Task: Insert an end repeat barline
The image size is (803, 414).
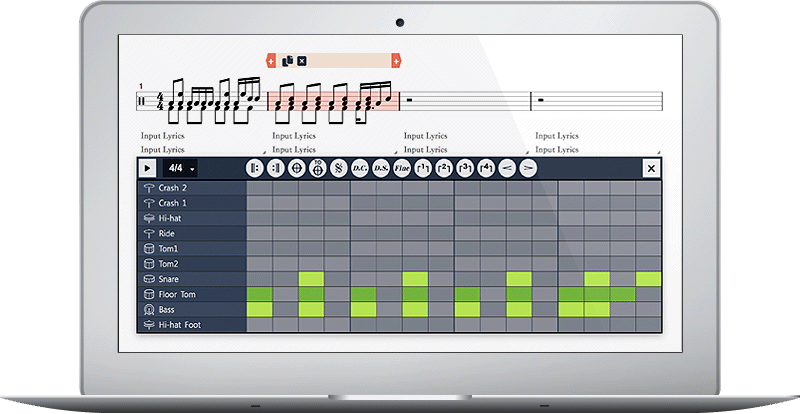Action: click(275, 169)
